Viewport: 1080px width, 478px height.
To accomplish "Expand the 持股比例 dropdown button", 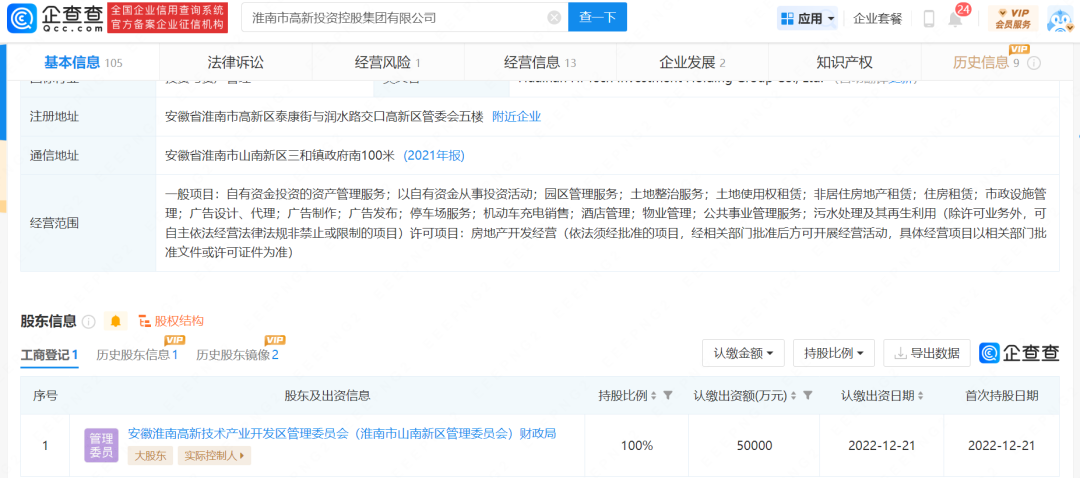I will pyautogui.click(x=833, y=353).
